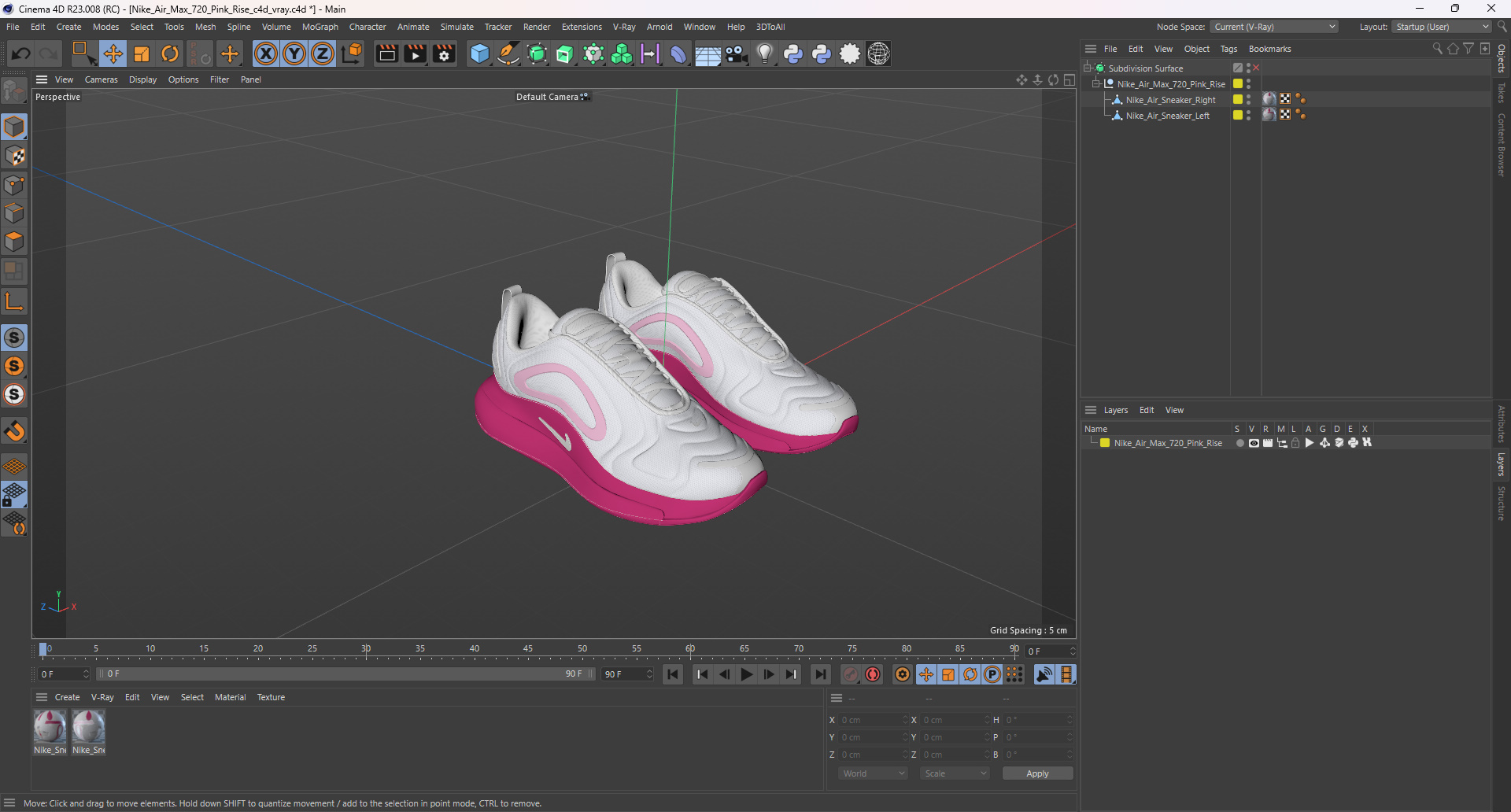
Task: Click the X position input field
Action: click(x=873, y=720)
